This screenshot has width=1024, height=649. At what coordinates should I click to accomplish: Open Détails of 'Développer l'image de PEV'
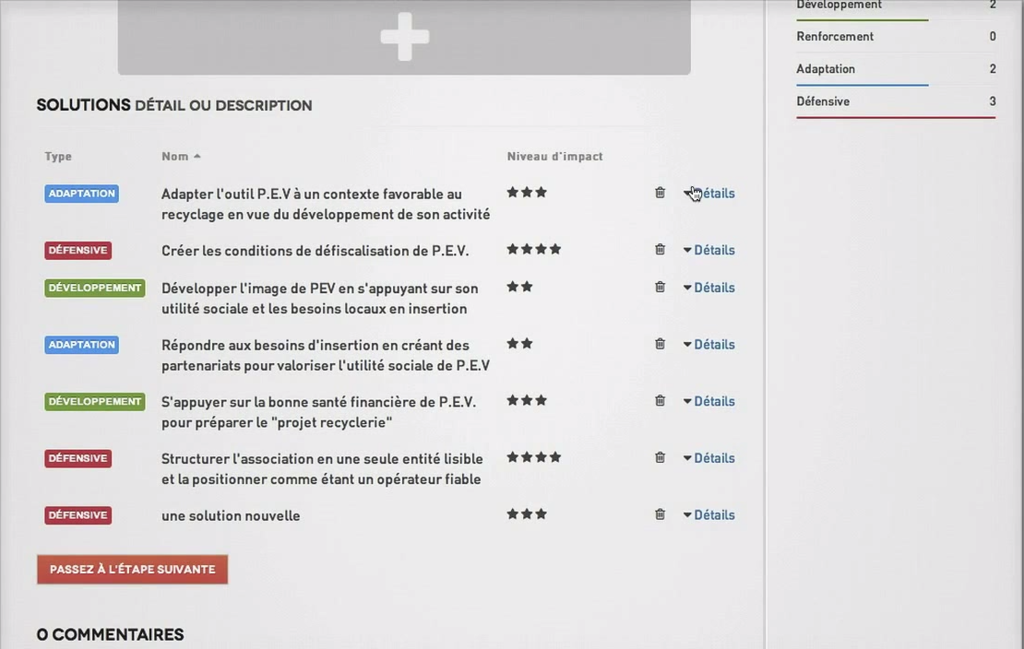[x=709, y=287]
